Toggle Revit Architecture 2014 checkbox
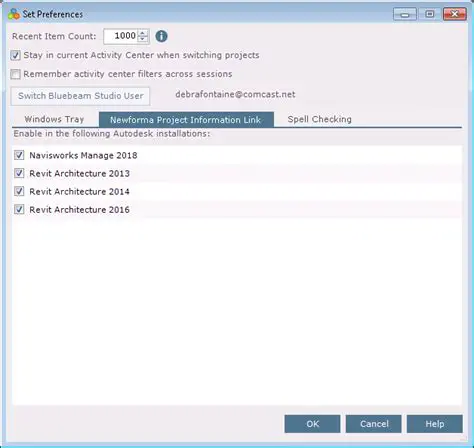474x448 pixels. coord(19,191)
